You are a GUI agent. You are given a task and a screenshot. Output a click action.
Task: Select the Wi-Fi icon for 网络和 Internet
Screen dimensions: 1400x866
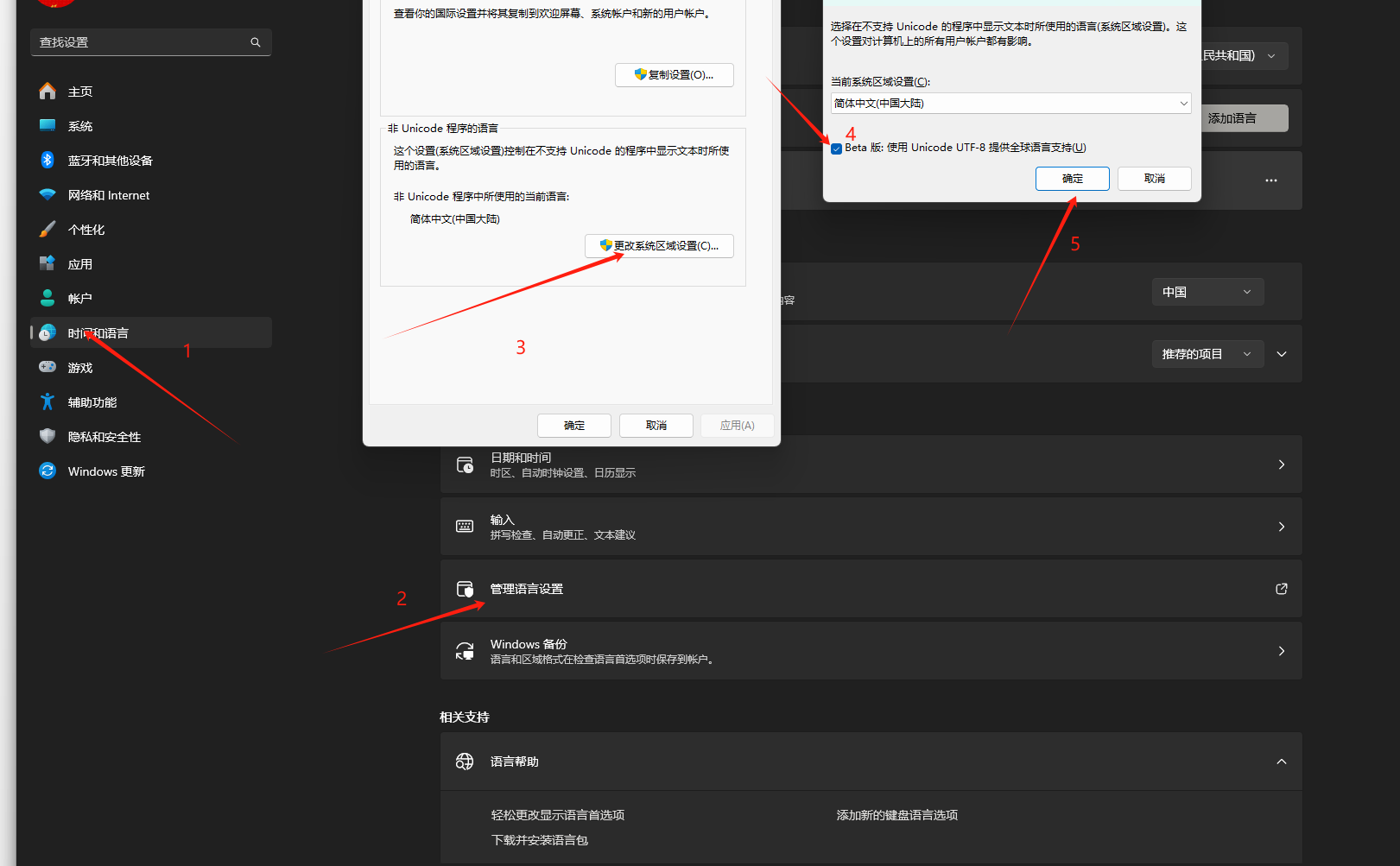tap(48, 195)
